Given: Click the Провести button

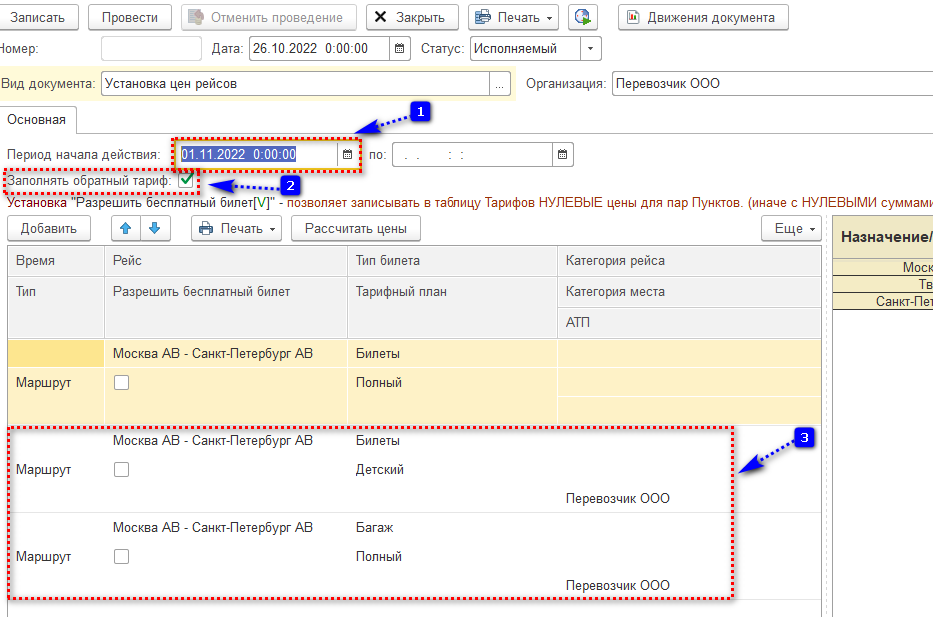Looking at the screenshot, I should click(130, 17).
